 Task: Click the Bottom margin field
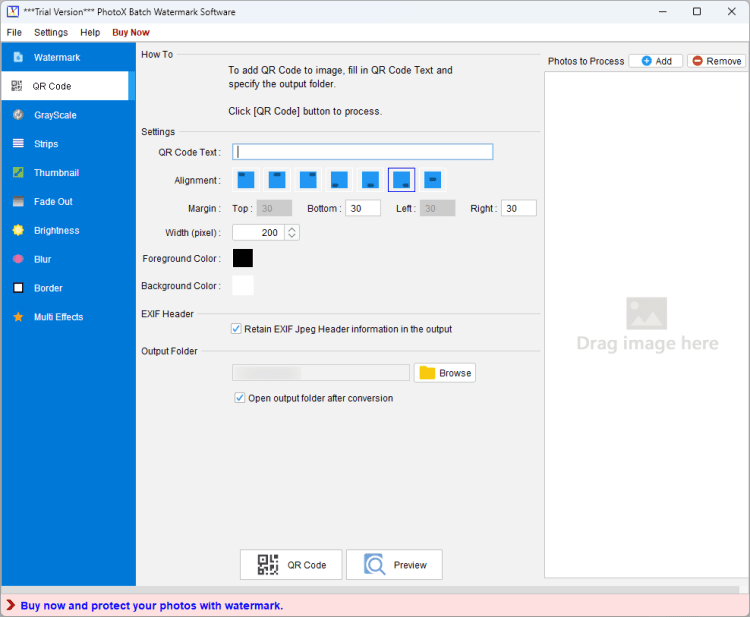tap(363, 209)
